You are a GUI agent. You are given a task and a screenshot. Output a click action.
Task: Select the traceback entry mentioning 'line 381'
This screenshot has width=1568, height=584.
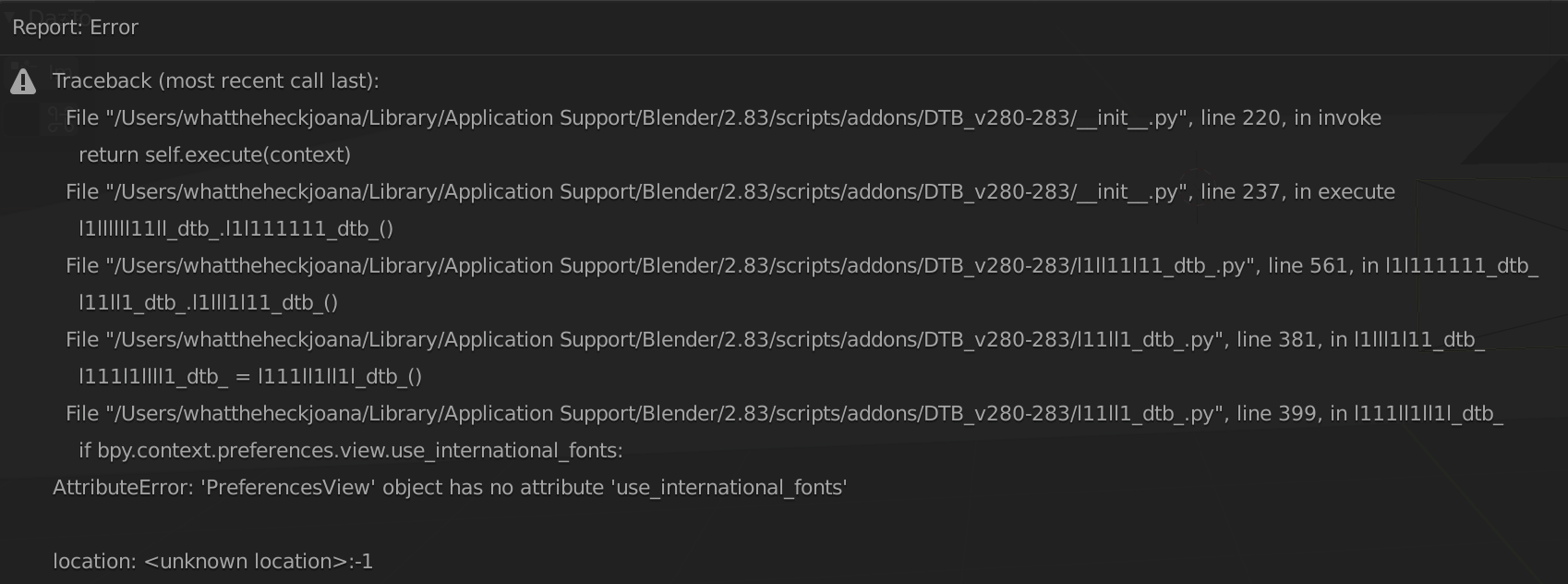776,340
